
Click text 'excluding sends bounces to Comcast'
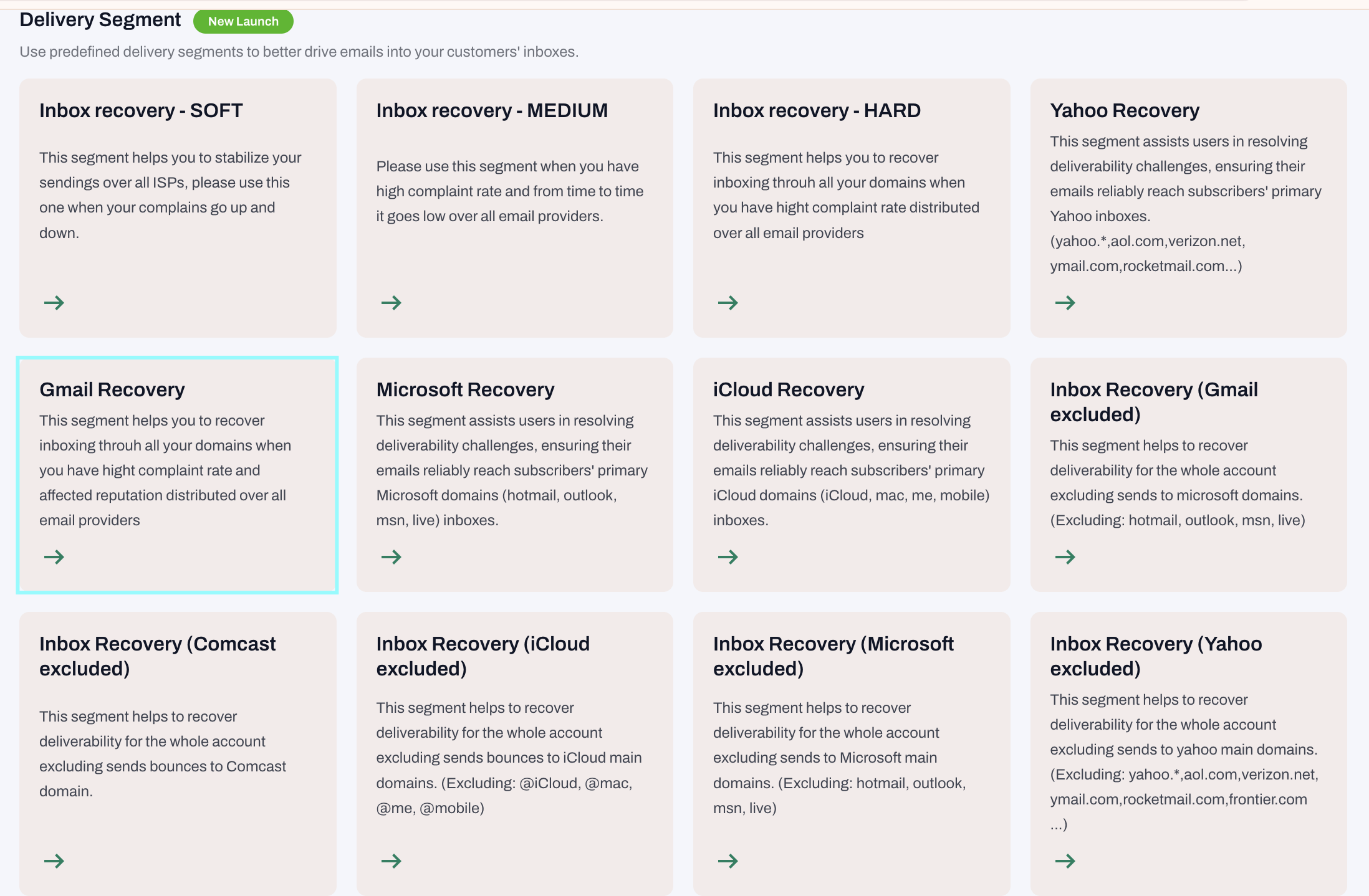[163, 766]
